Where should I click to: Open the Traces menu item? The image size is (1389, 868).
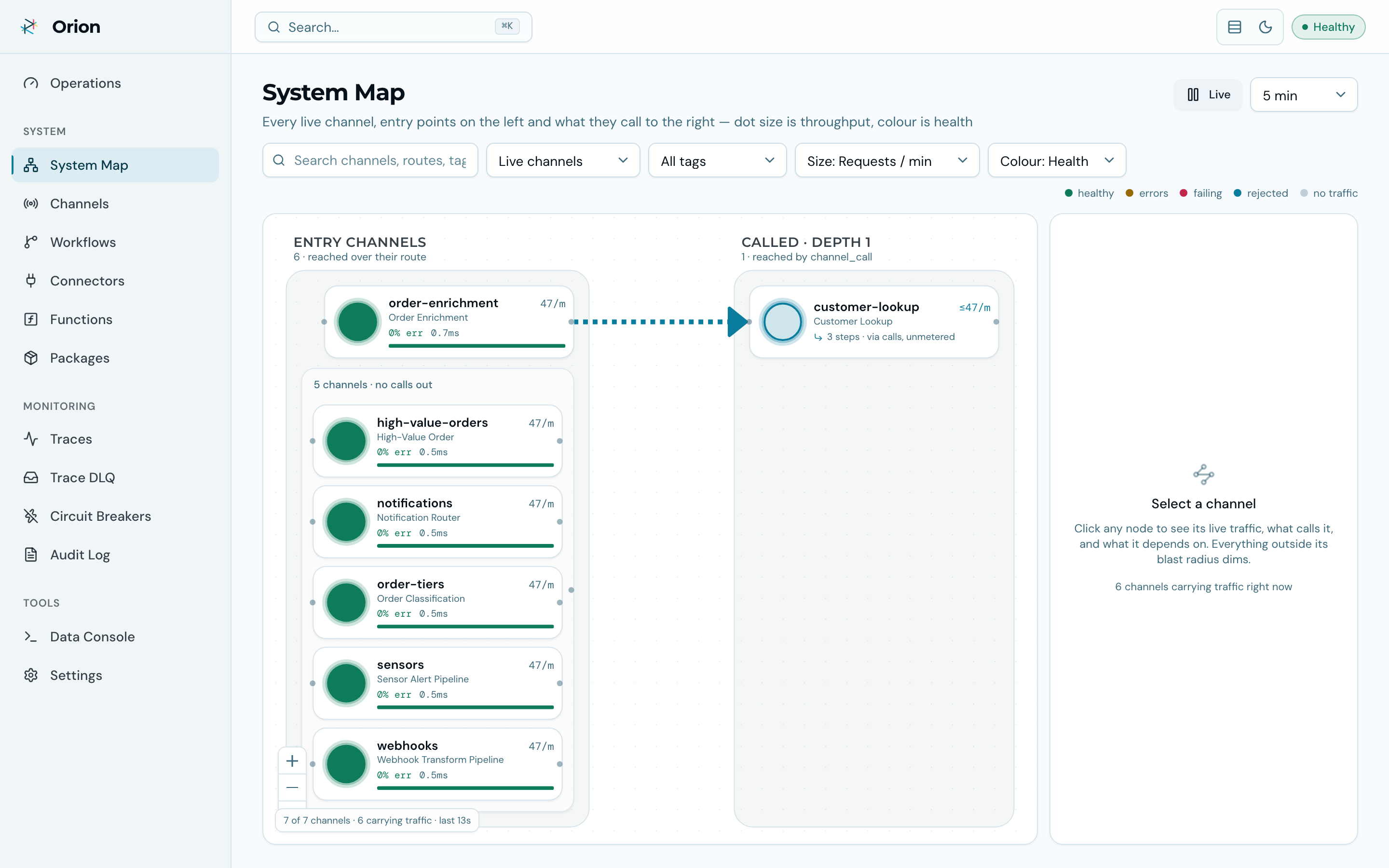pyautogui.click(x=115, y=439)
